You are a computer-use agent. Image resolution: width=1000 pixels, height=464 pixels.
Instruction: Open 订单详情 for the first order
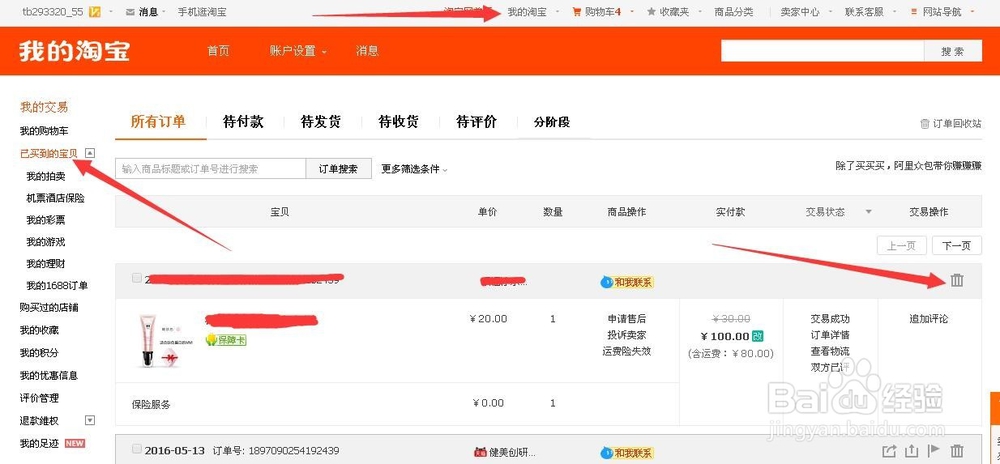coord(830,335)
